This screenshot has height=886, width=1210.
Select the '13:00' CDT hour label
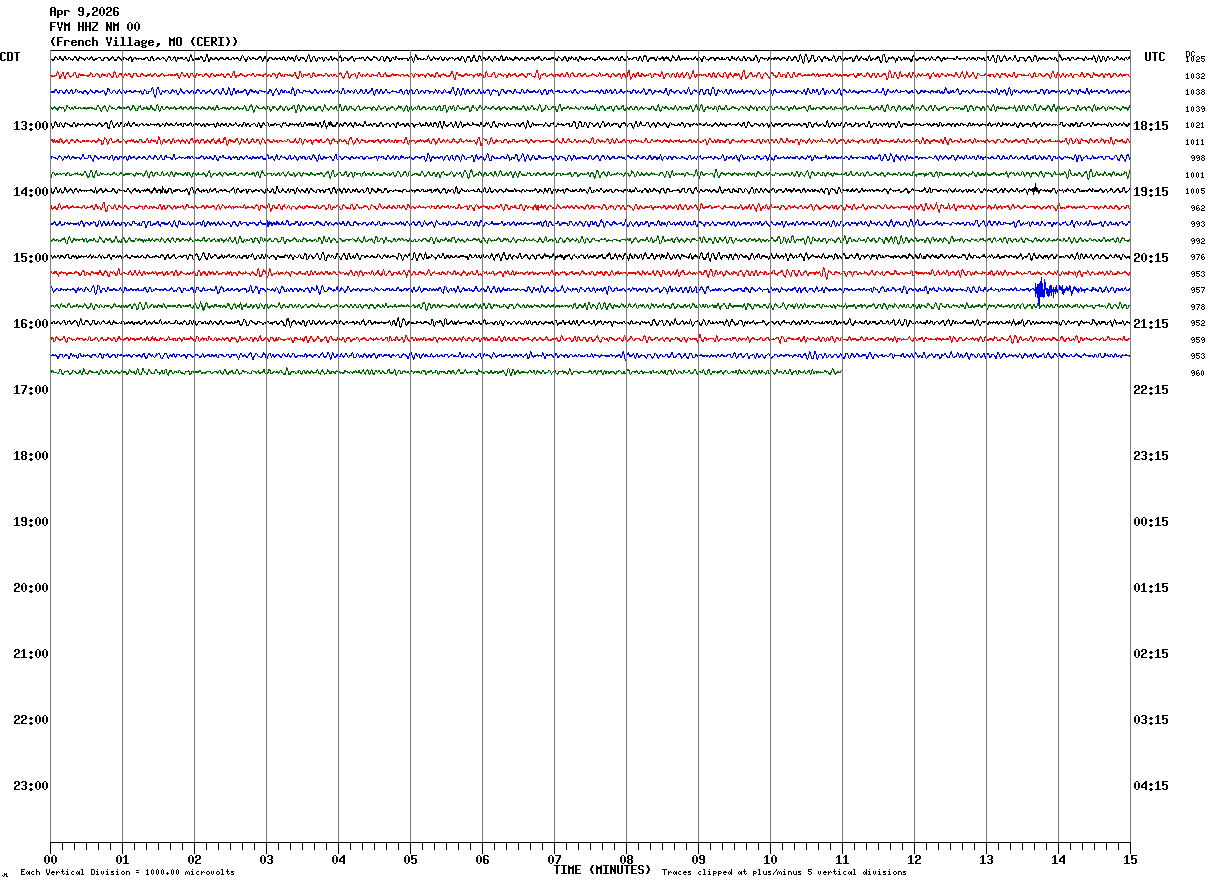(x=31, y=126)
